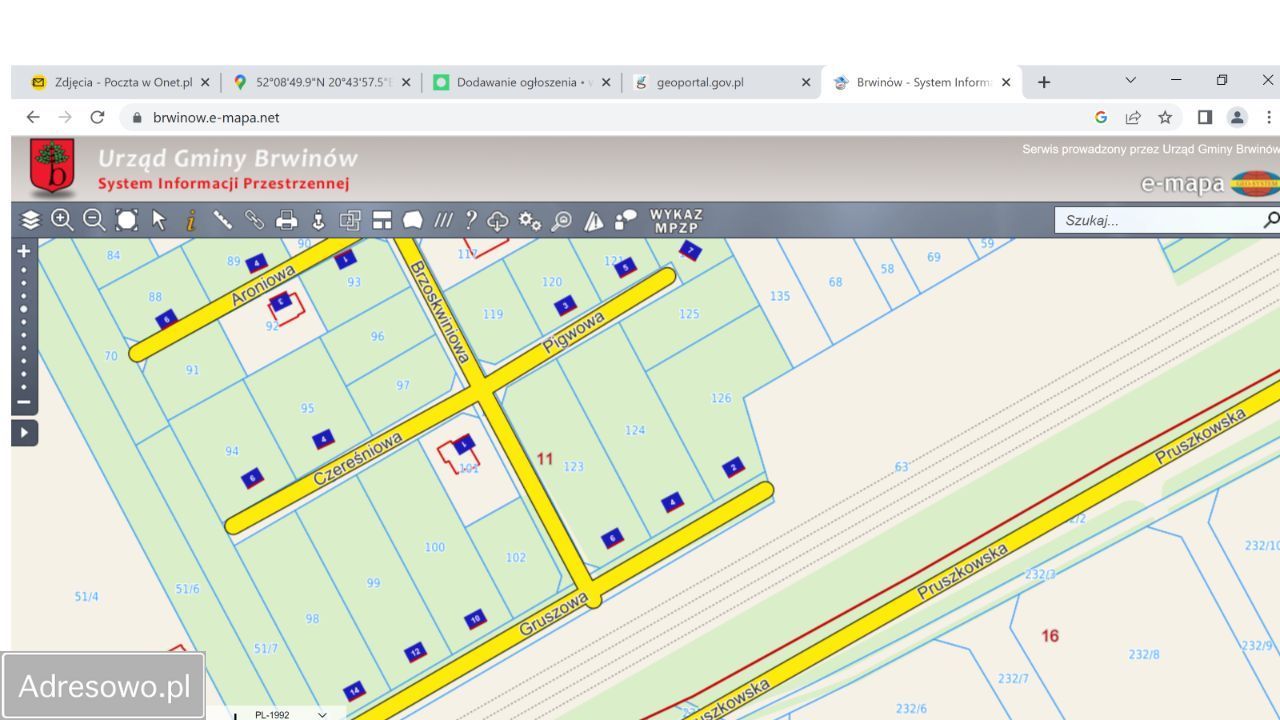The height and width of the screenshot is (720, 1280).
Task: Switch to Zdjęcia - Poczta w Onet.pl tab
Action: [x=123, y=82]
